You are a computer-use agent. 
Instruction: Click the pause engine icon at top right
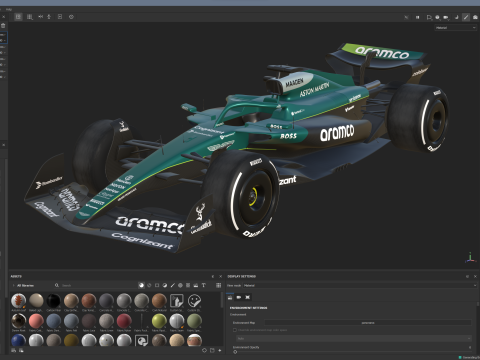(417, 17)
